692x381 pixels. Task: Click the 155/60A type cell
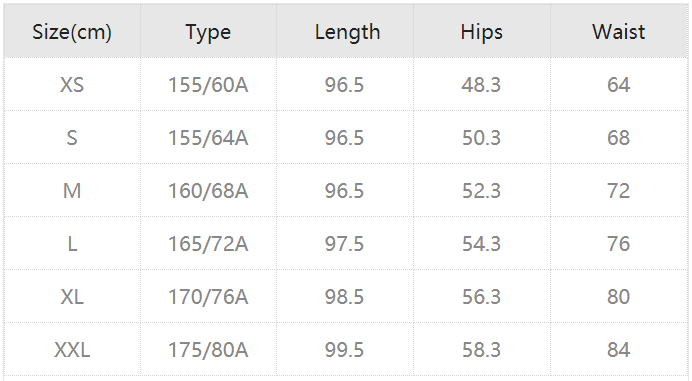click(208, 85)
